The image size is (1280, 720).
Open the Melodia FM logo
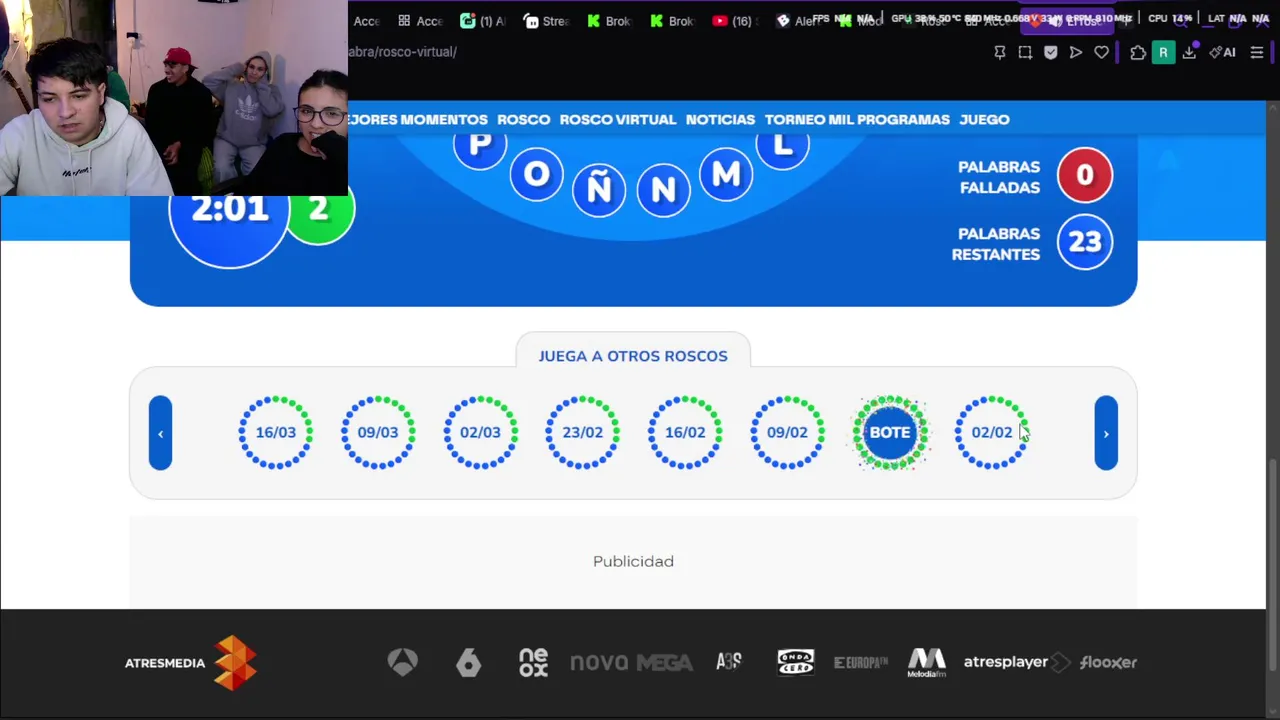pyautogui.click(x=927, y=662)
